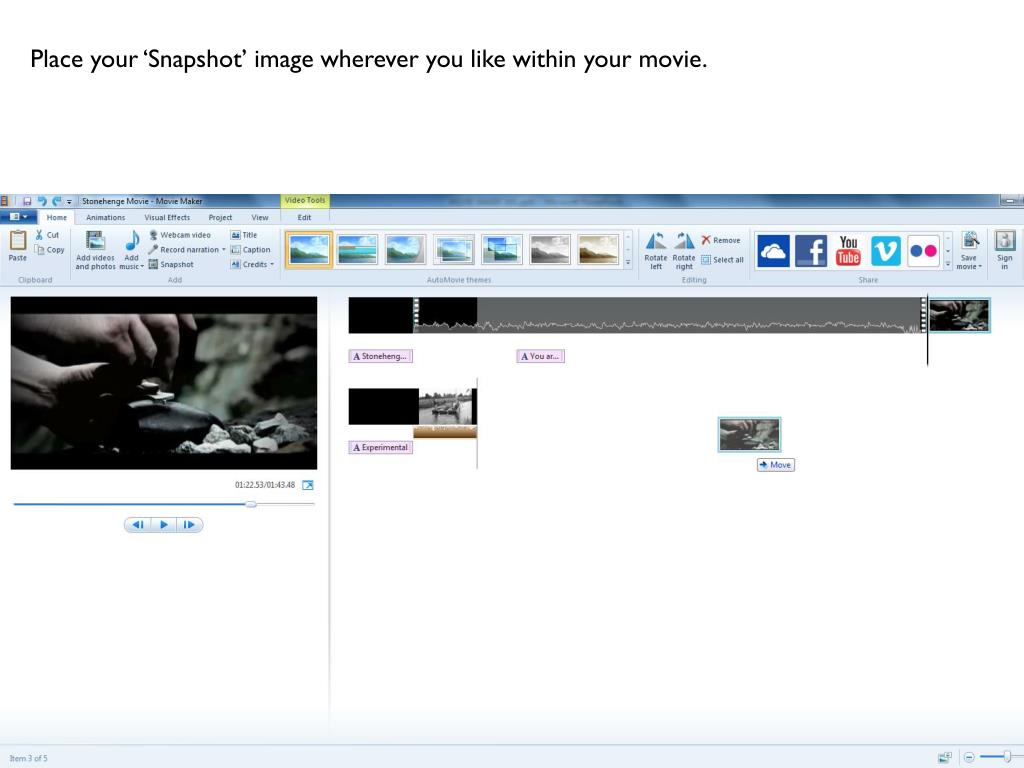Click Select all in Editing group
Viewport: 1024px width, 768px height.
pos(722,259)
